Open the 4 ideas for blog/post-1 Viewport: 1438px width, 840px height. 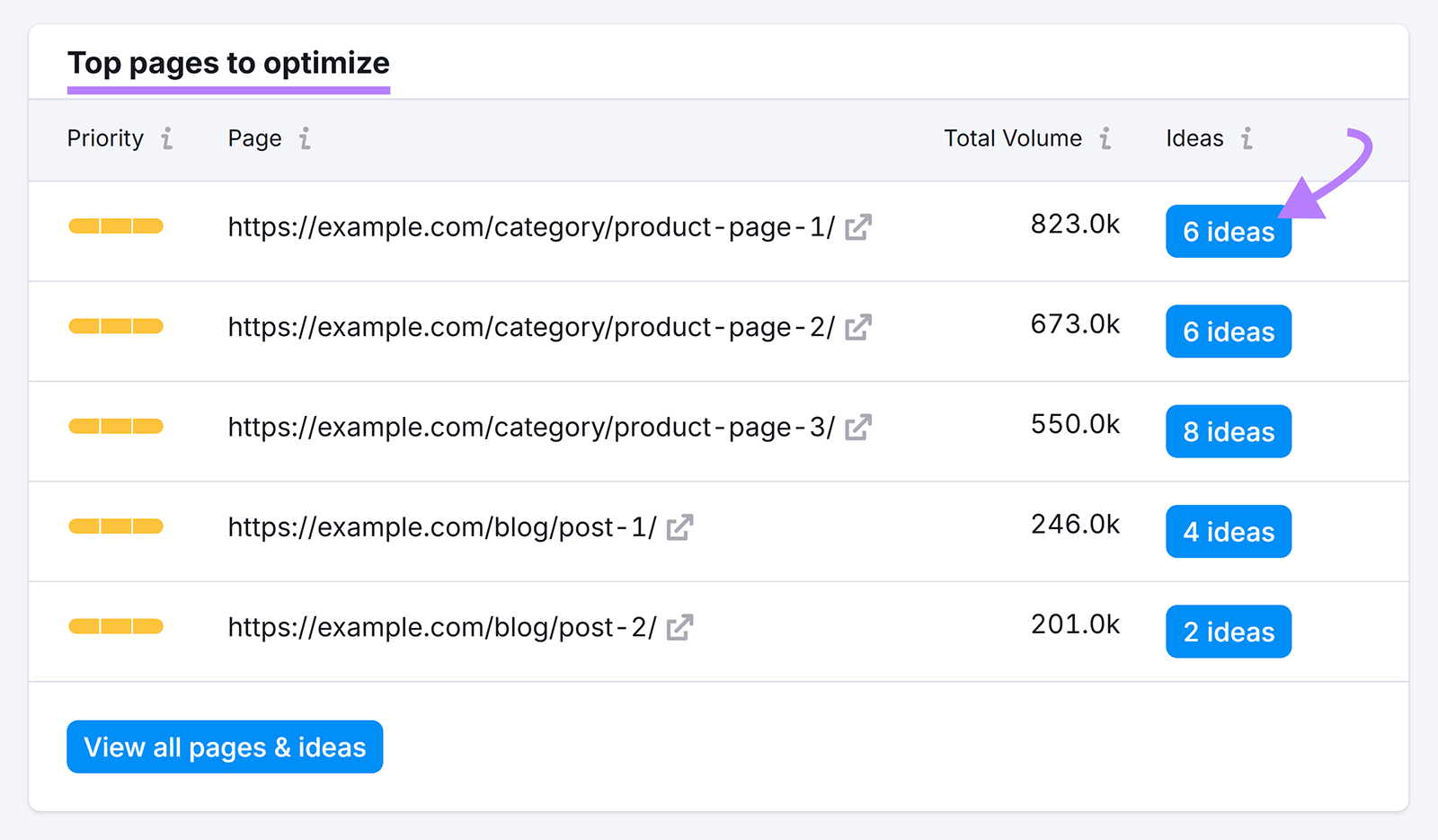pyautogui.click(x=1228, y=531)
